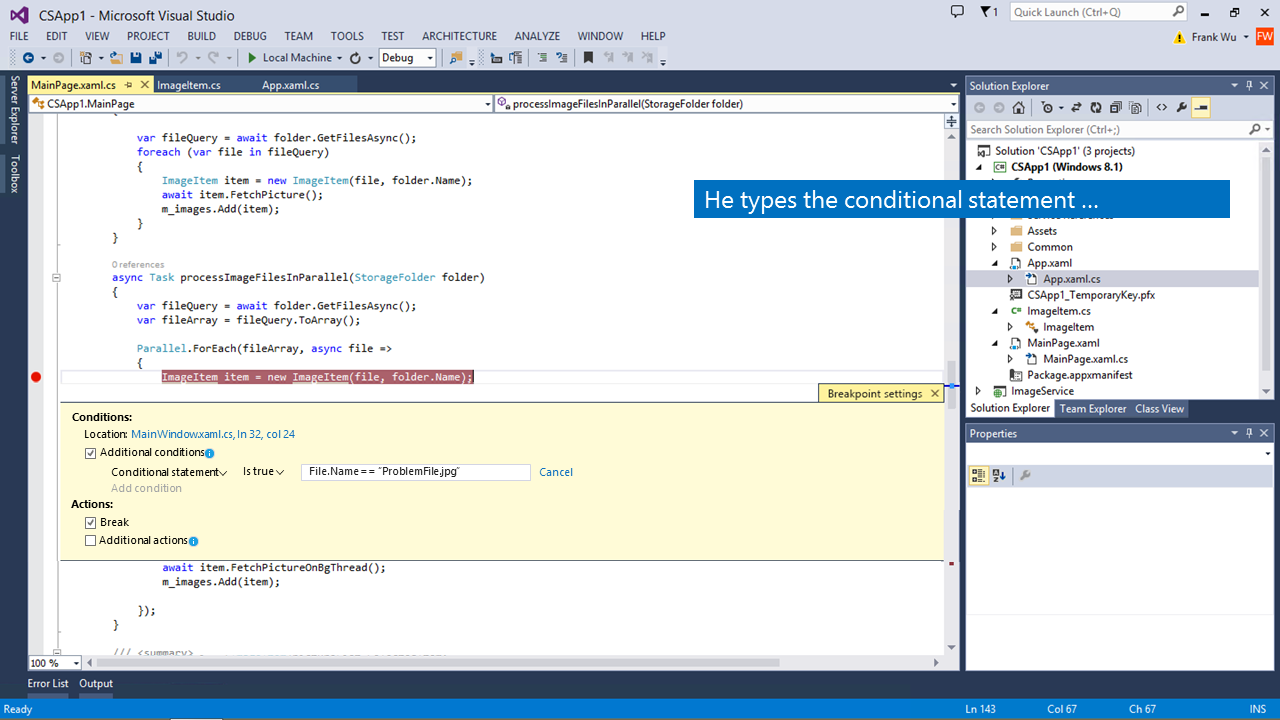Click the Home icon in Solution Explorer
Viewport: 1280px width, 720px height.
1018,108
